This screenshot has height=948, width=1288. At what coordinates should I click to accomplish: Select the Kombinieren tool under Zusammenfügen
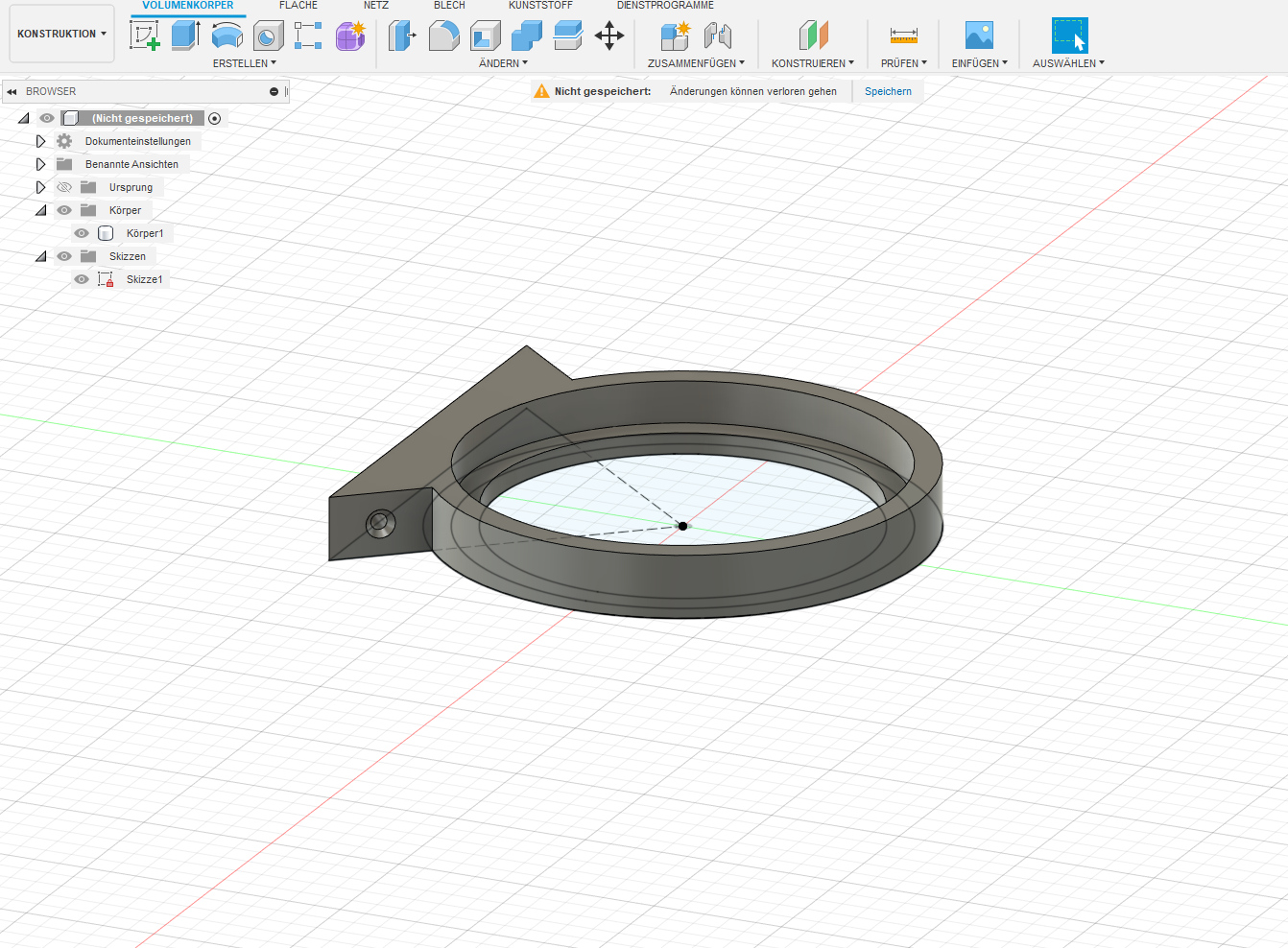tap(674, 35)
